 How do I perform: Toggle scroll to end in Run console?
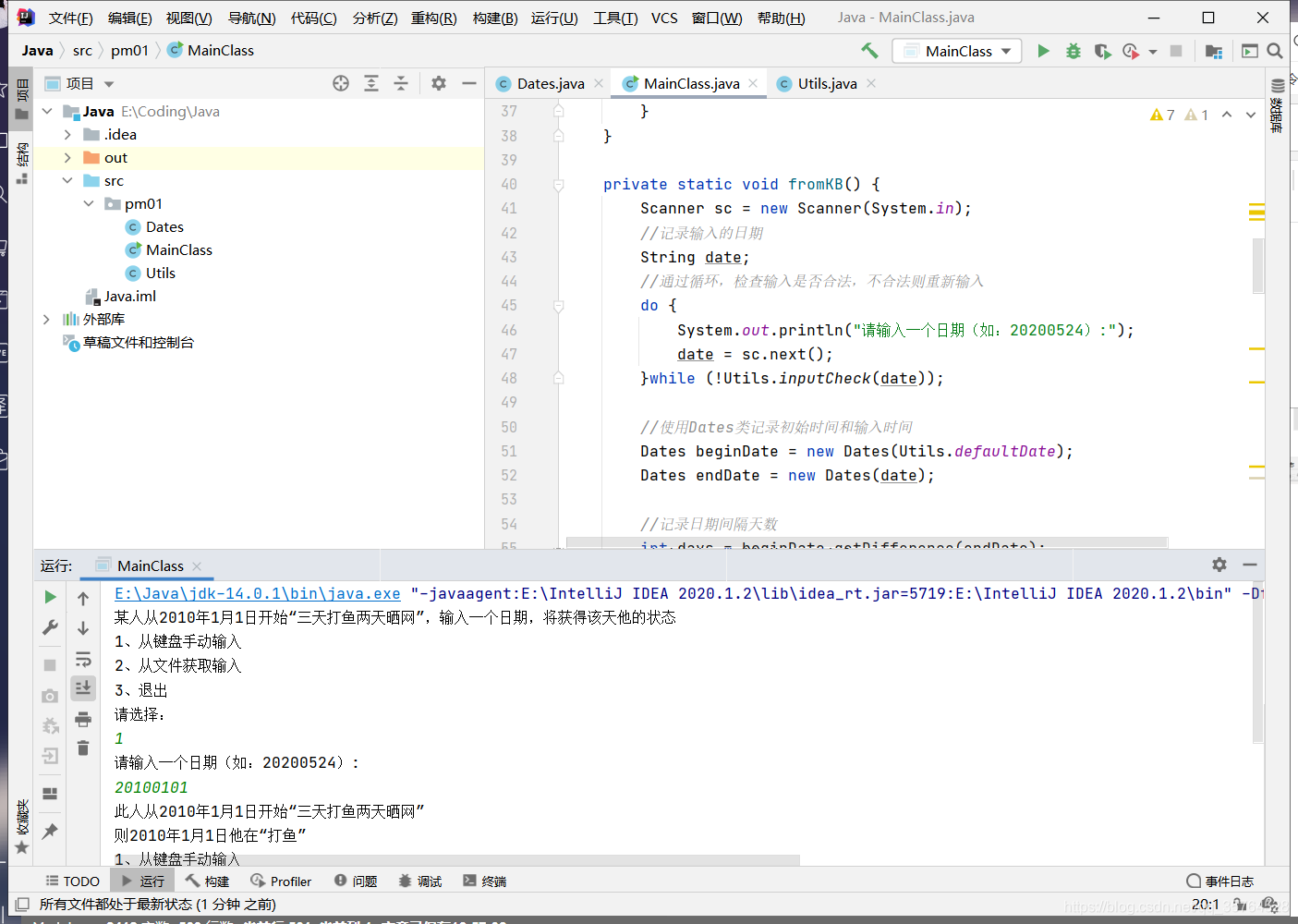tap(83, 687)
